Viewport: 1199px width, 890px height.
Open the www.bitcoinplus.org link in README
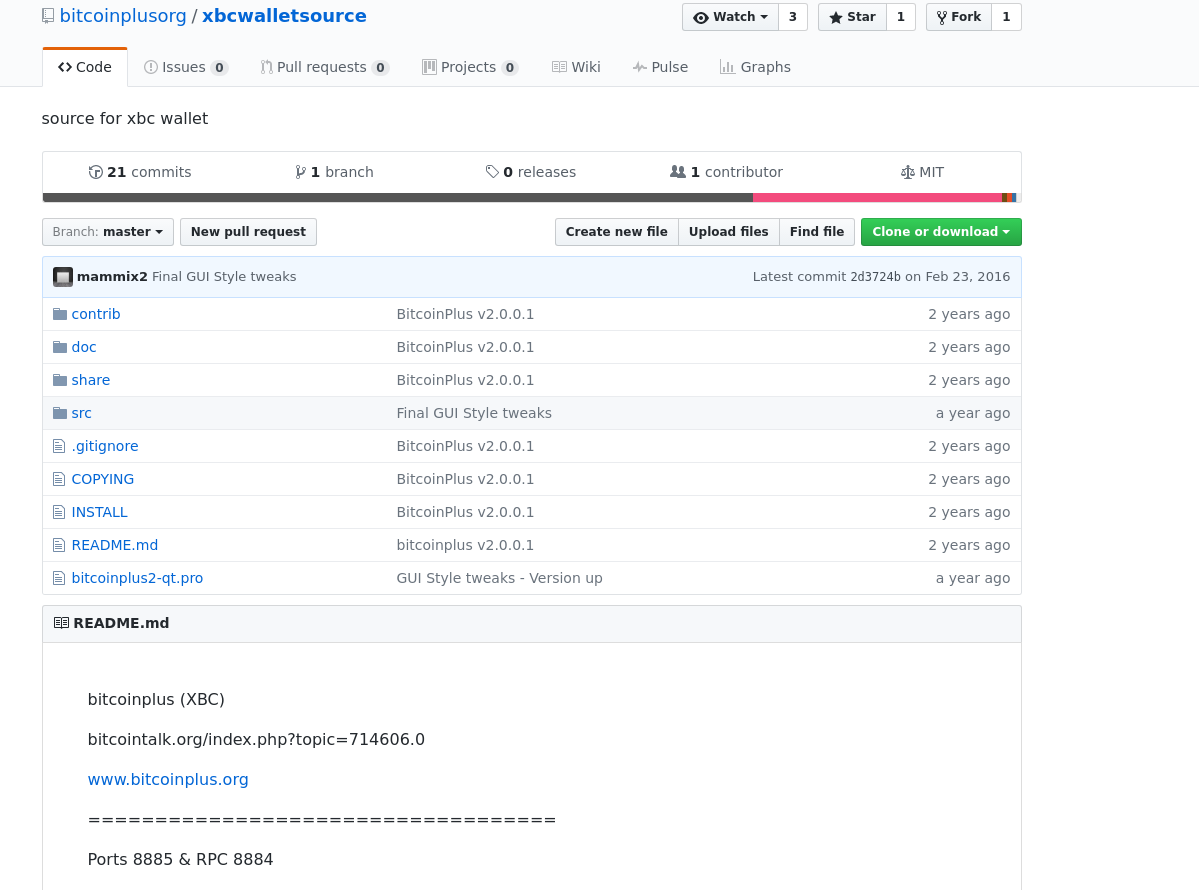click(168, 780)
